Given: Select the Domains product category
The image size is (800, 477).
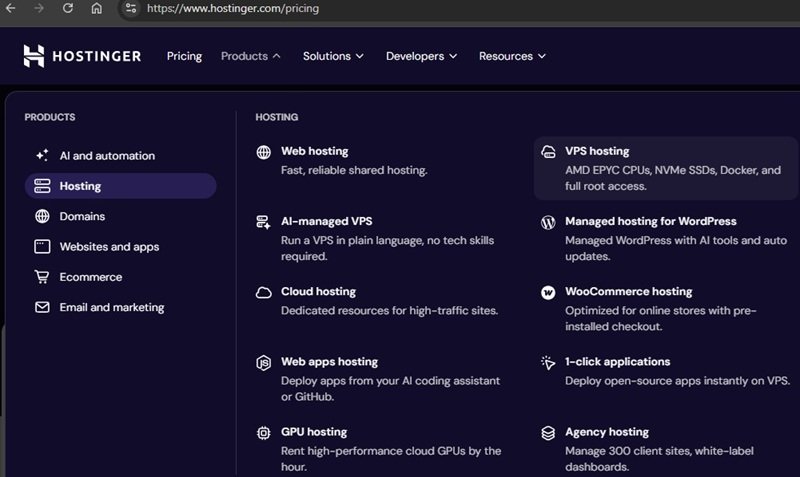Looking at the screenshot, I should (x=120, y=216).
